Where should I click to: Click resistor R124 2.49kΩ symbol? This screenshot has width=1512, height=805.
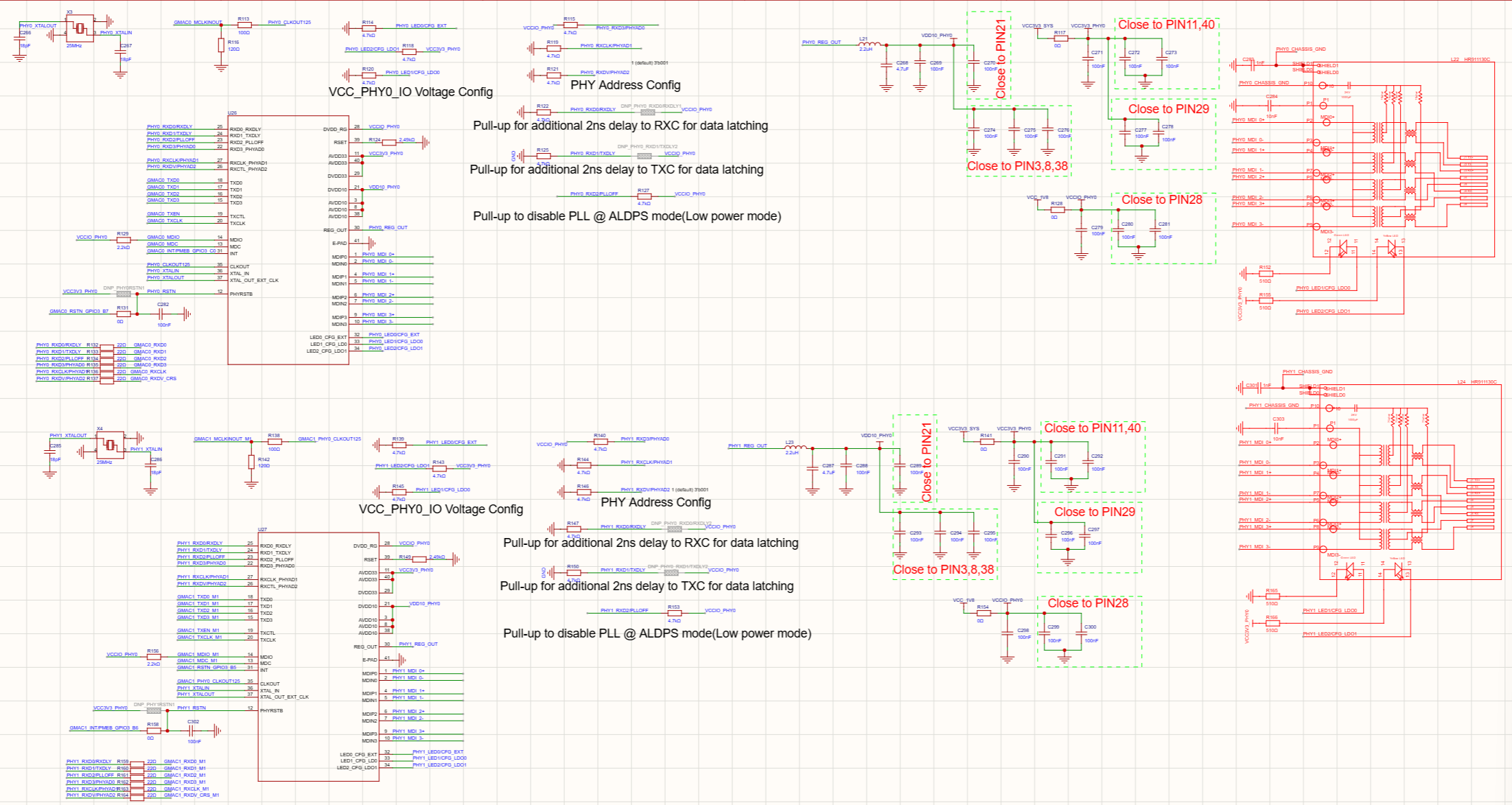(x=389, y=142)
